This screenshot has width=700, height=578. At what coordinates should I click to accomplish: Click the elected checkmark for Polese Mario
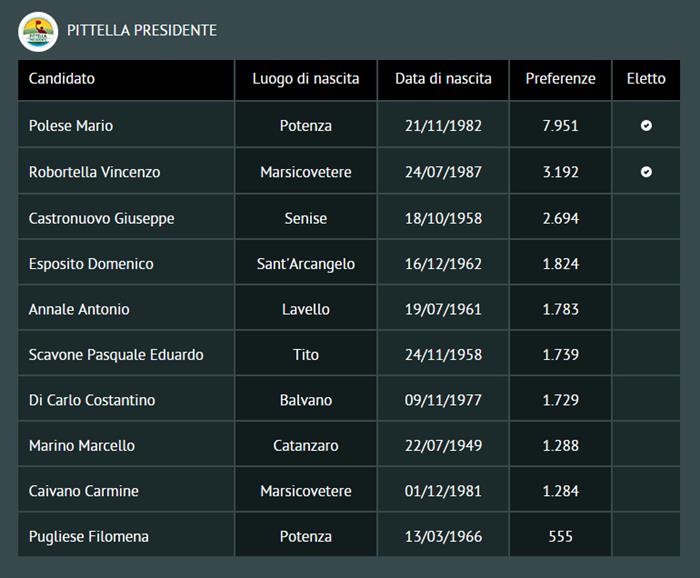point(646,126)
